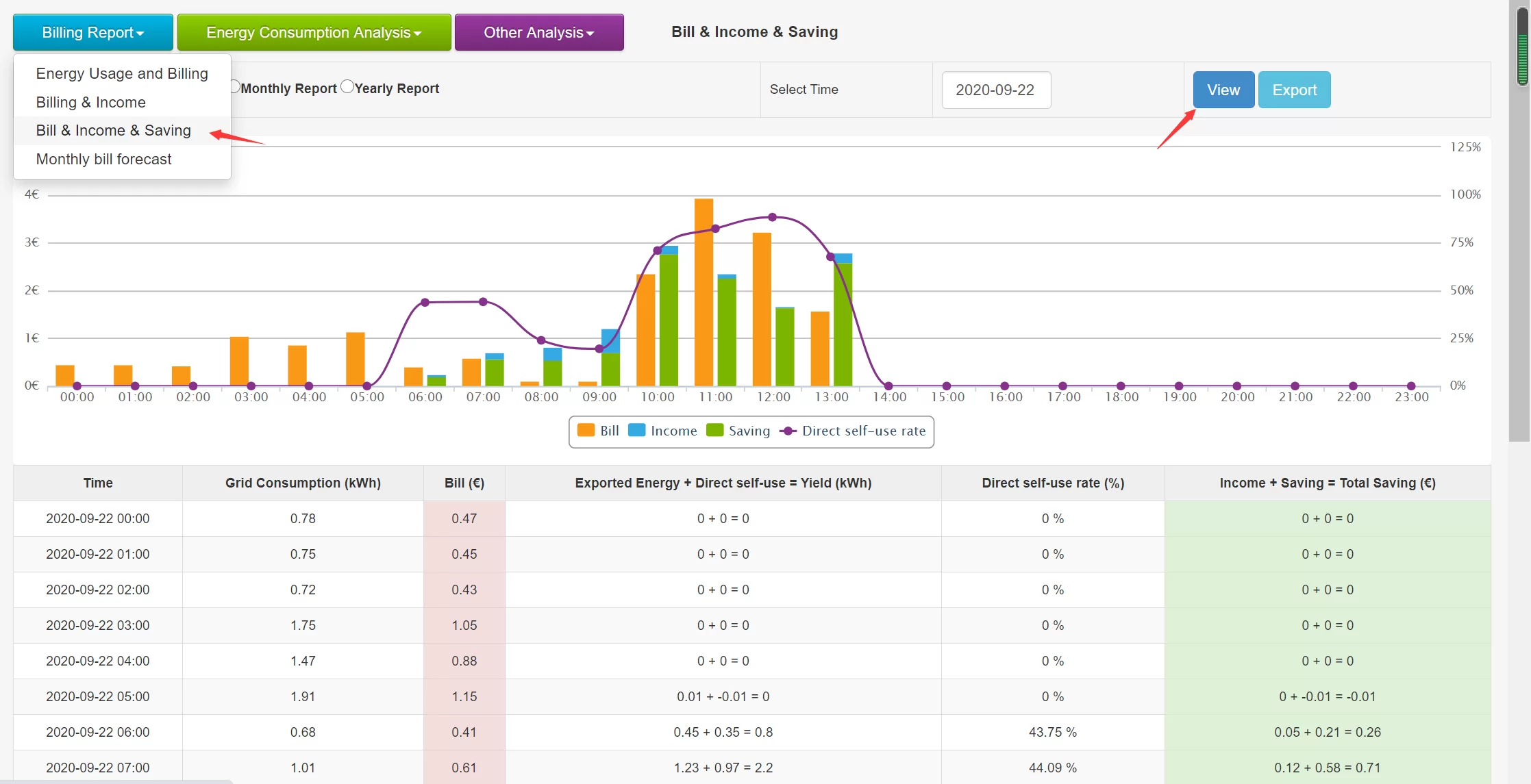The height and width of the screenshot is (784, 1531).
Task: Click the caret arrow on Billing Report
Action: point(140,34)
